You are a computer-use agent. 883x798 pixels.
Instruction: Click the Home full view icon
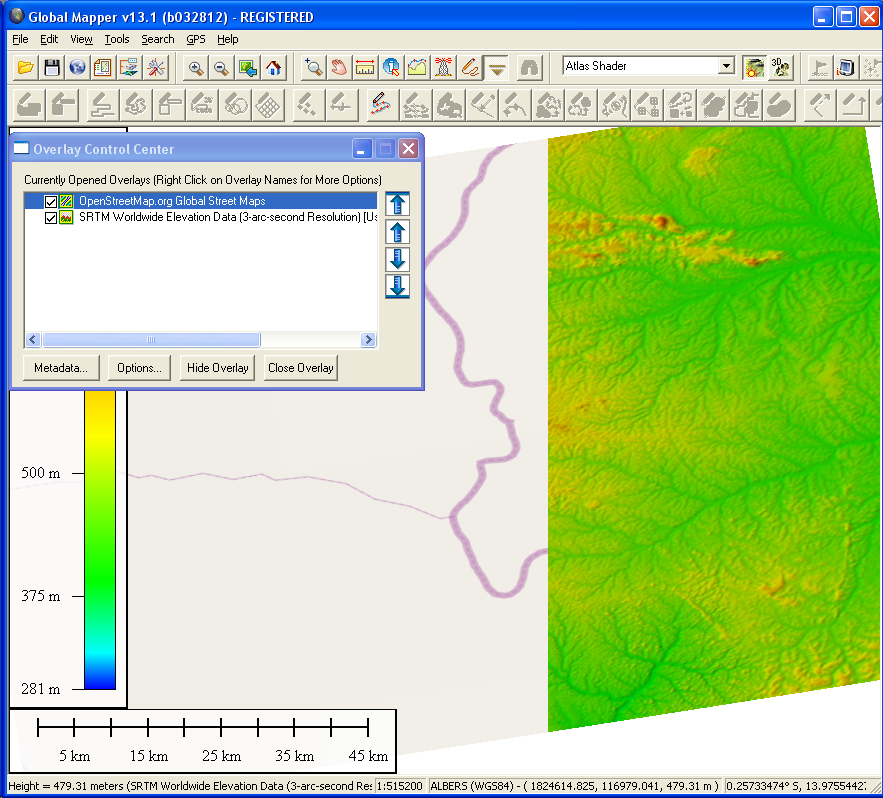tap(273, 68)
